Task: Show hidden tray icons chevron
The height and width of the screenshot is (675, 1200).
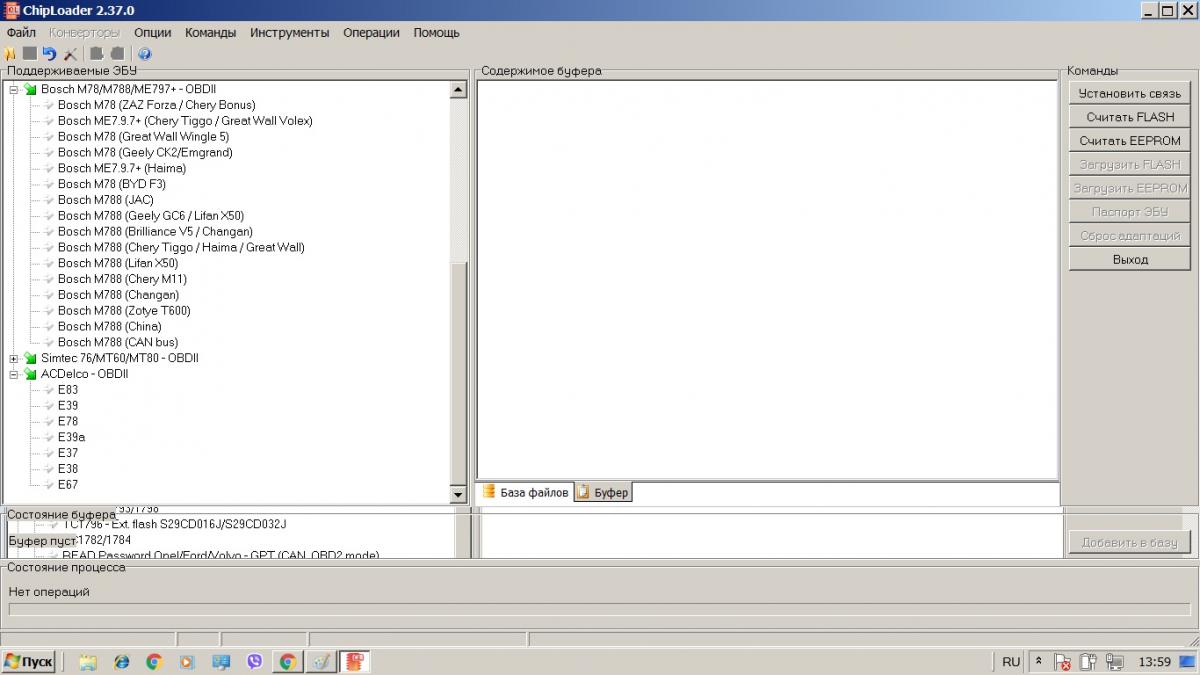Action: [x=1039, y=662]
